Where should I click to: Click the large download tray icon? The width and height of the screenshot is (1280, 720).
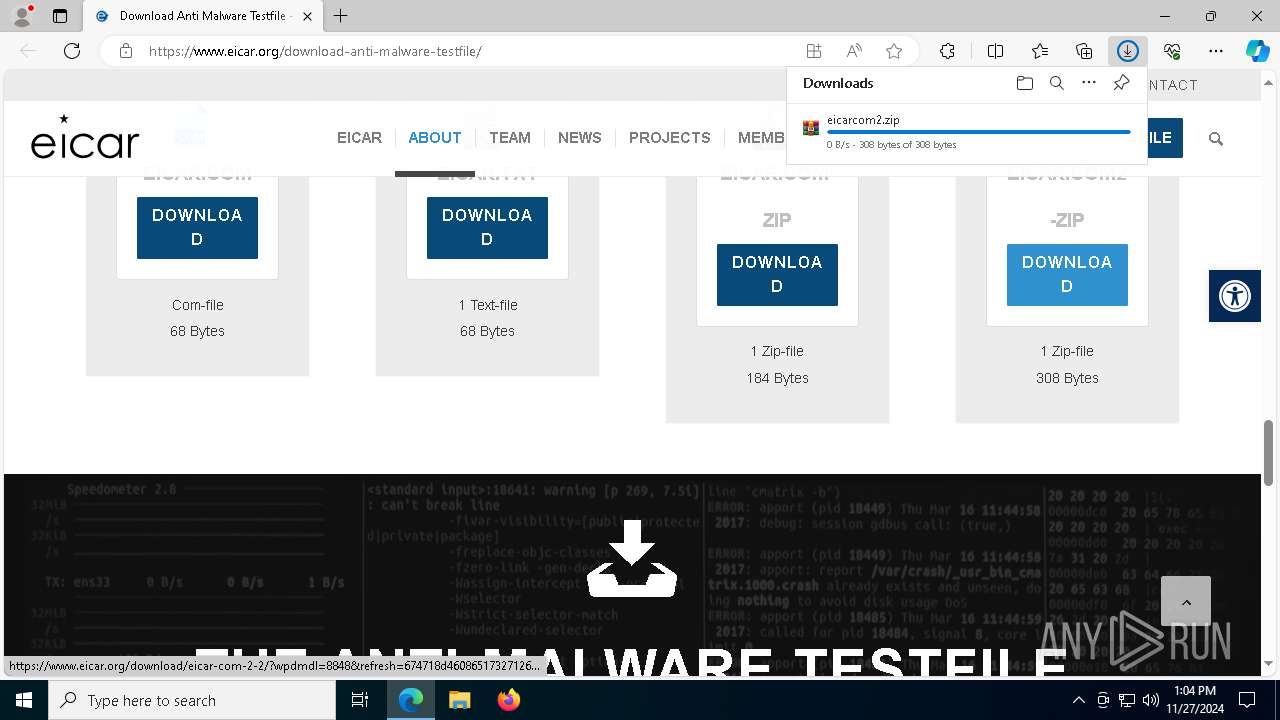[x=632, y=559]
